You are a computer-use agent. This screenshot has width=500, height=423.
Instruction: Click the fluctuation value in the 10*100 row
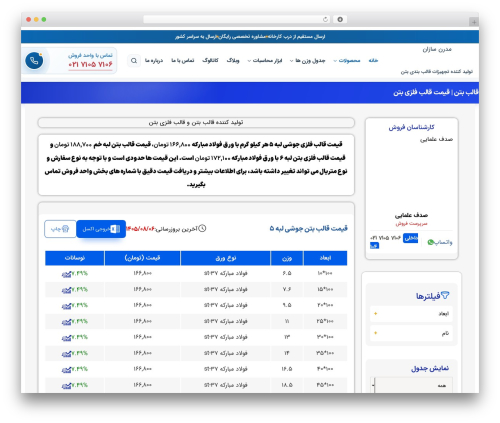click(80, 273)
